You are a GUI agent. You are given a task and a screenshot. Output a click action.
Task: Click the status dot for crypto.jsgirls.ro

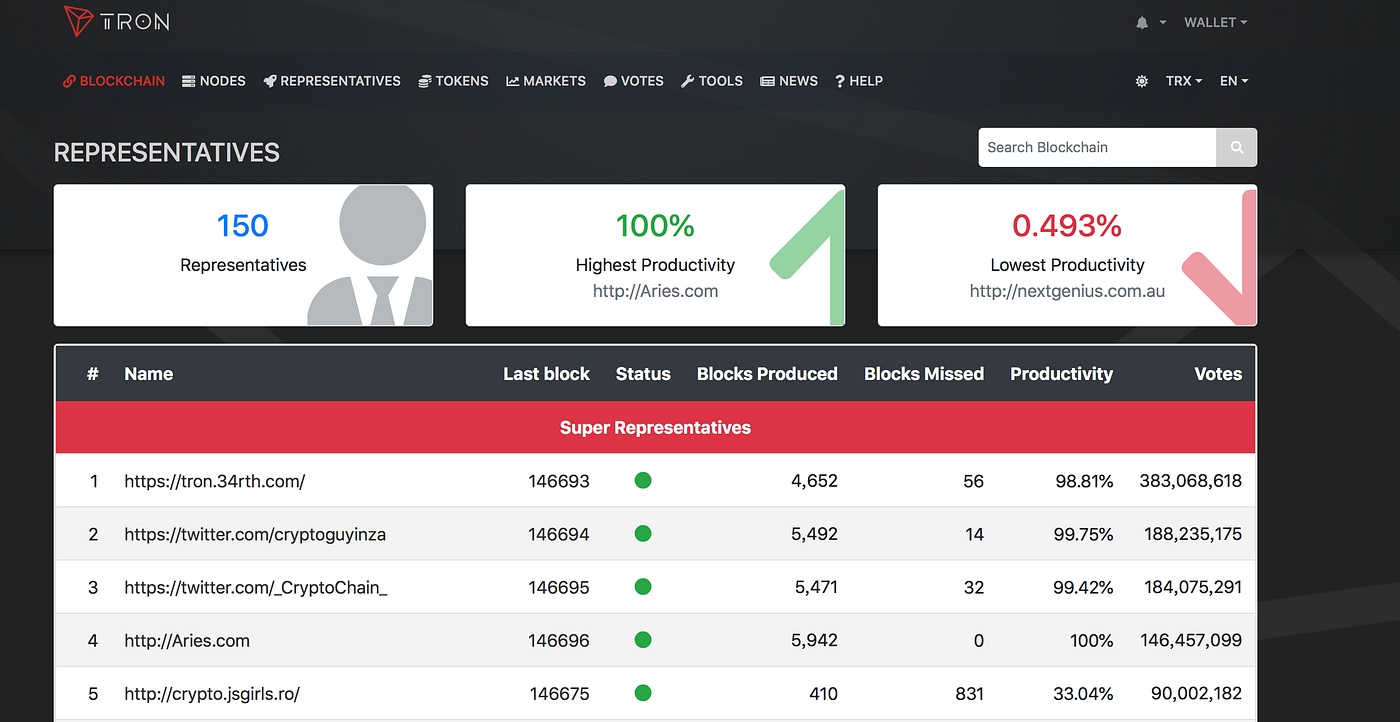click(643, 692)
